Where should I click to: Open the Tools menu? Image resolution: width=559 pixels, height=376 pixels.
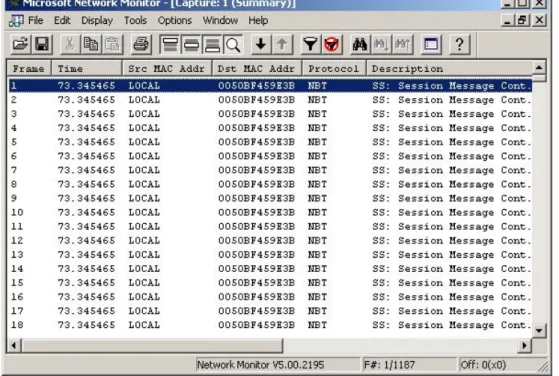point(135,21)
